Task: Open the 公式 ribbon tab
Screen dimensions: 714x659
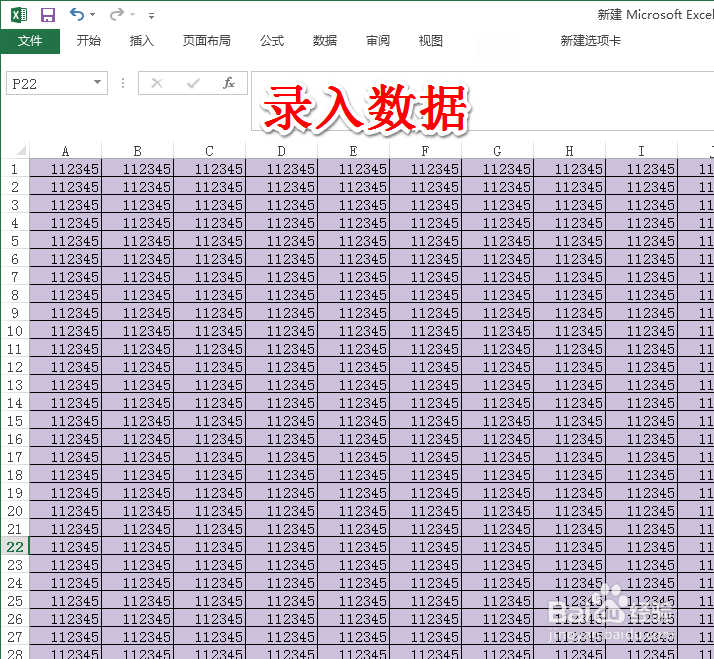Action: point(272,41)
